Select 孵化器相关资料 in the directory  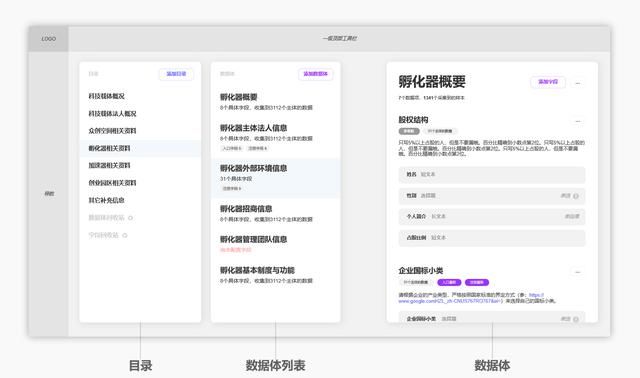tap(140, 148)
